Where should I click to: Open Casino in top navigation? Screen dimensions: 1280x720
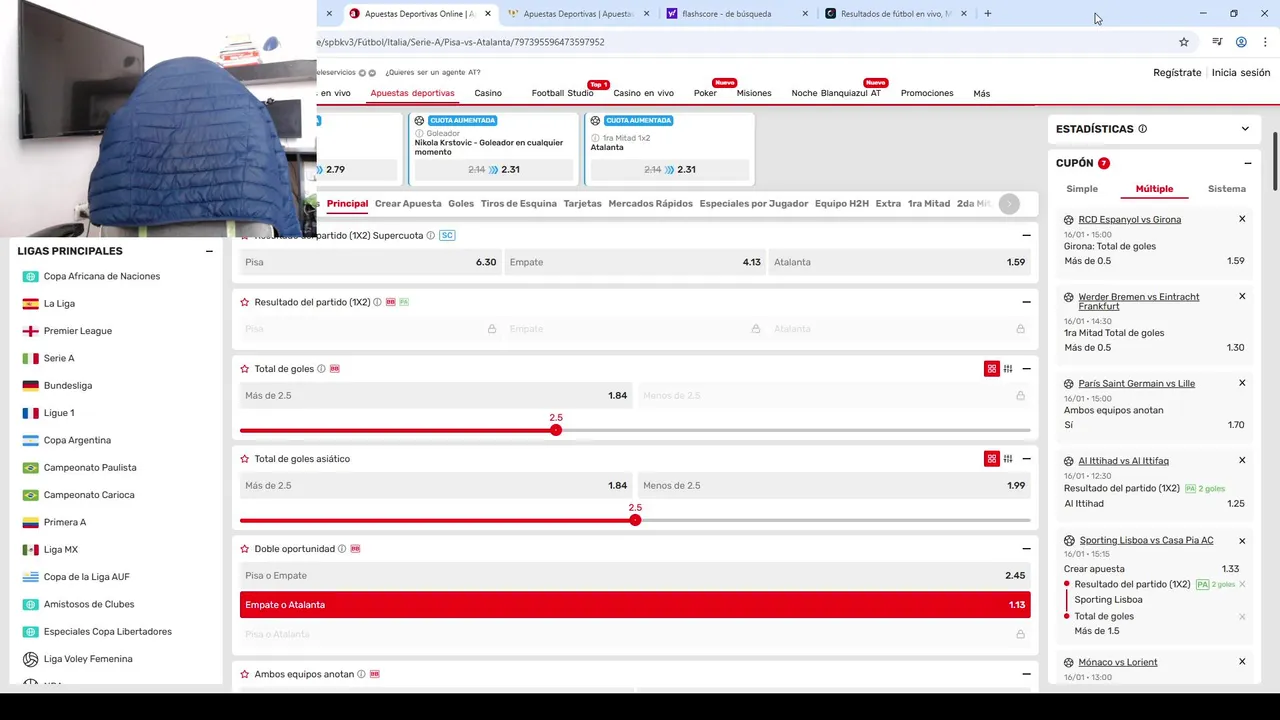(488, 93)
